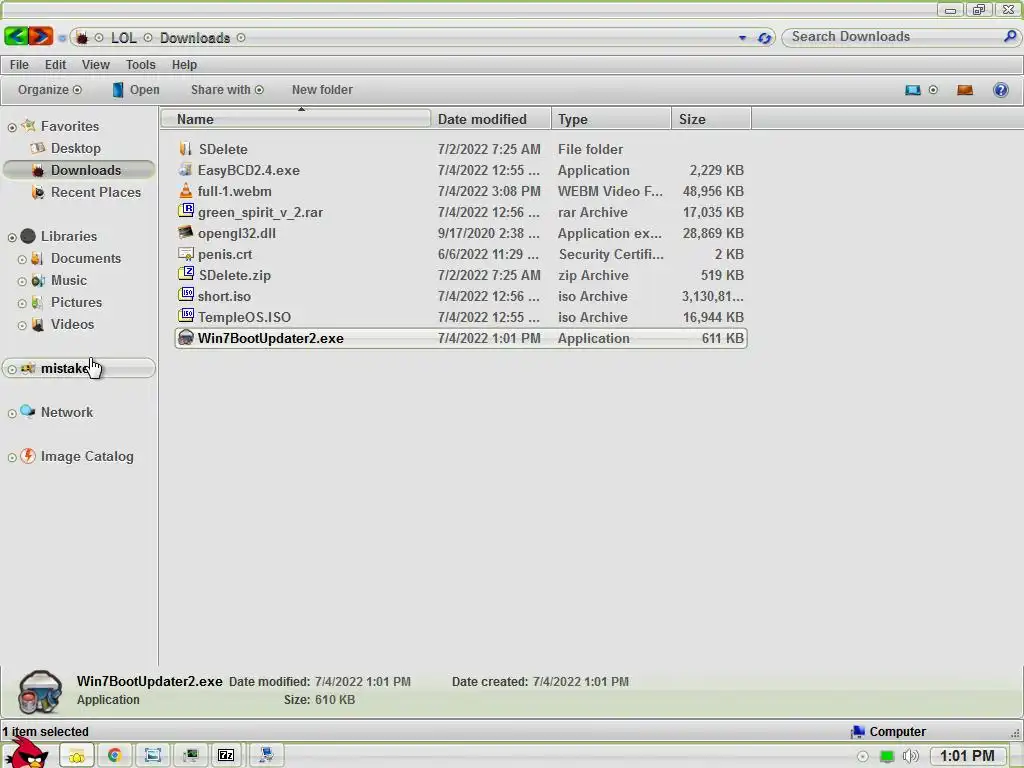Viewport: 1024px width, 768px height.
Task: Click the certificate icon of penis.crt
Action: 185,253
